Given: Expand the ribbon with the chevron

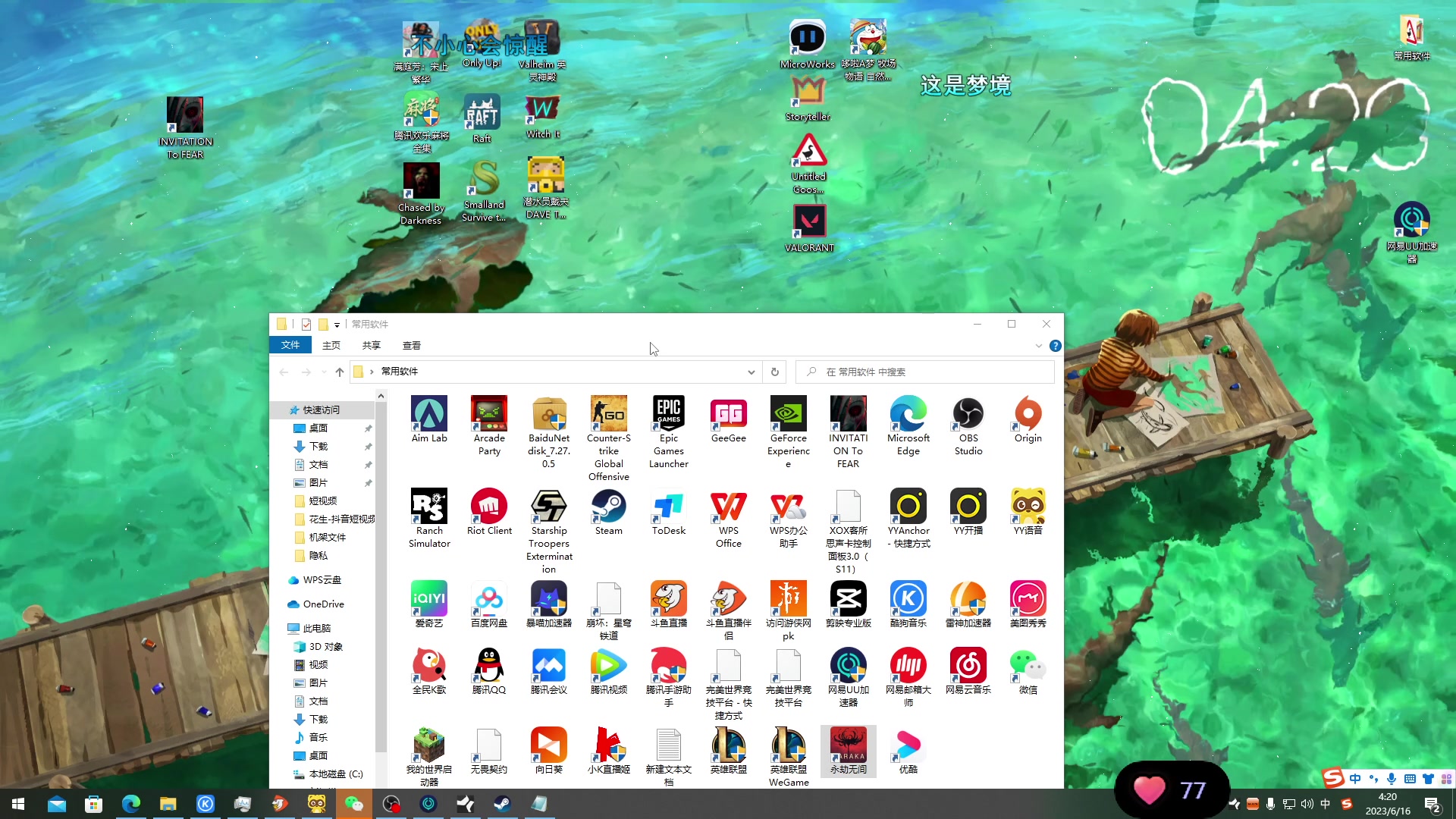Looking at the screenshot, I should (x=1039, y=346).
